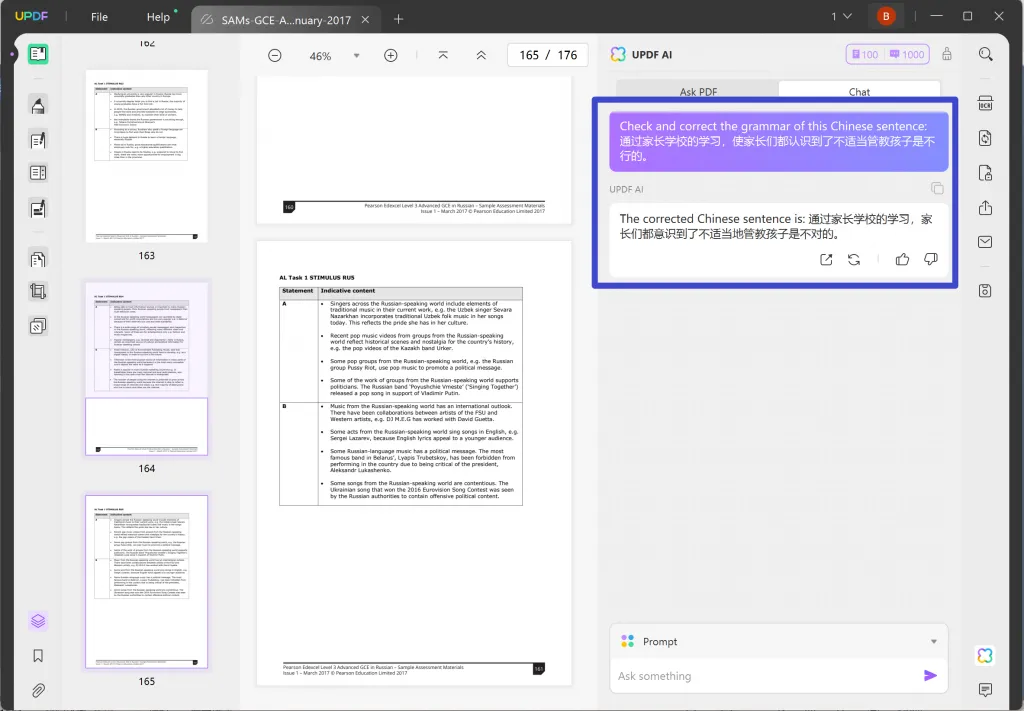The image size is (1024, 711).
Task: Open the comments panel icon at bottom right
Action: pos(985,689)
